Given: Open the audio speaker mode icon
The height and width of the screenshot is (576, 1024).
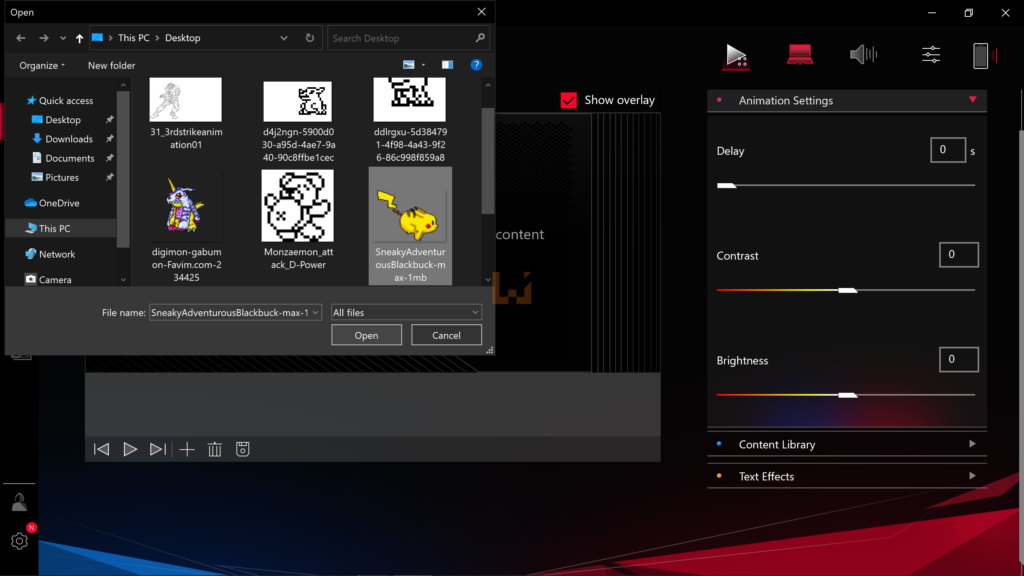Looking at the screenshot, I should point(863,54).
